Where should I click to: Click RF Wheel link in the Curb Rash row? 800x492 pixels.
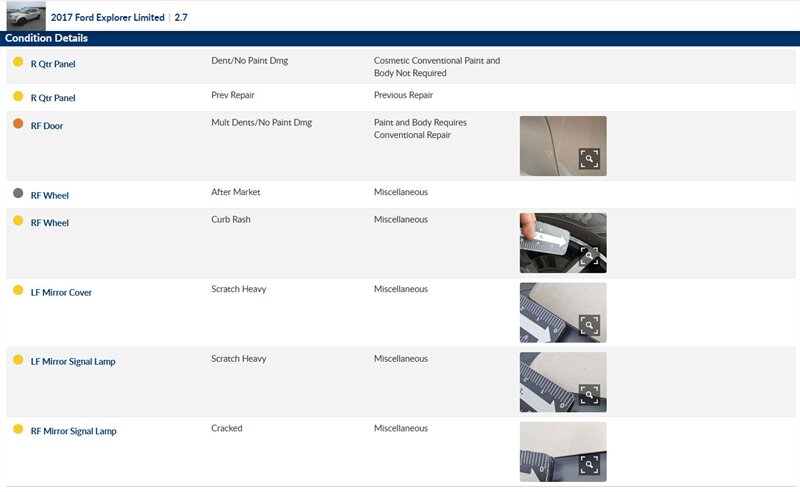pos(50,223)
